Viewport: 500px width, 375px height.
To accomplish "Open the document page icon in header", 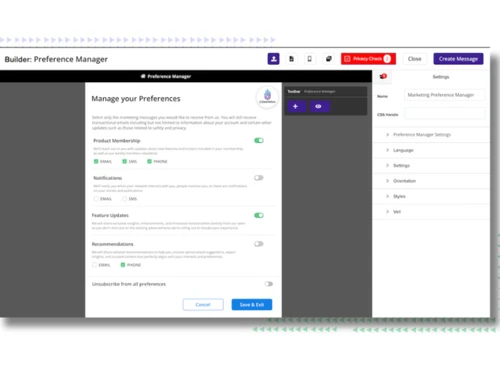I will pos(291,59).
